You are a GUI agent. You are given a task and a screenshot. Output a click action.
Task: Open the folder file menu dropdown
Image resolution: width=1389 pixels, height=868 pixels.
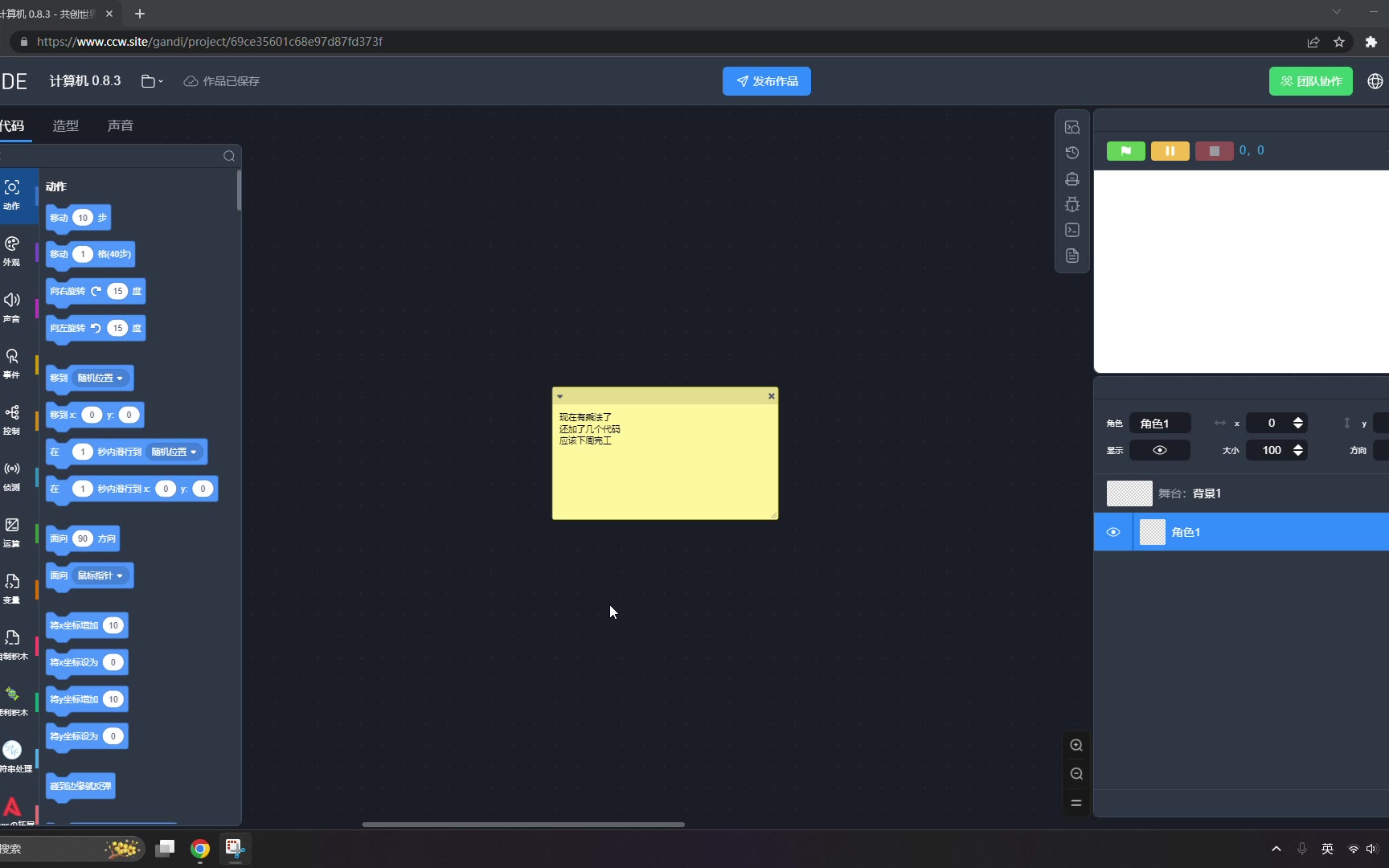click(x=151, y=81)
